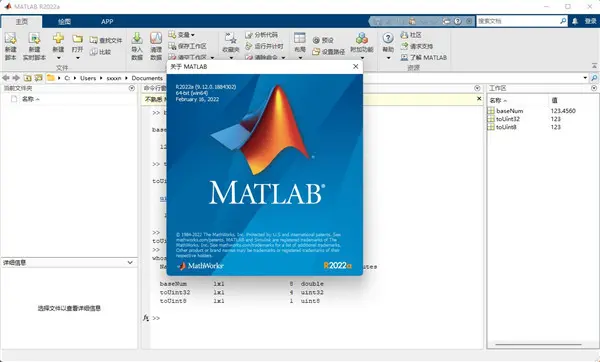Open the 工作区 (Workspace) panel actions menu
600x362 pixels.
coord(594,88)
